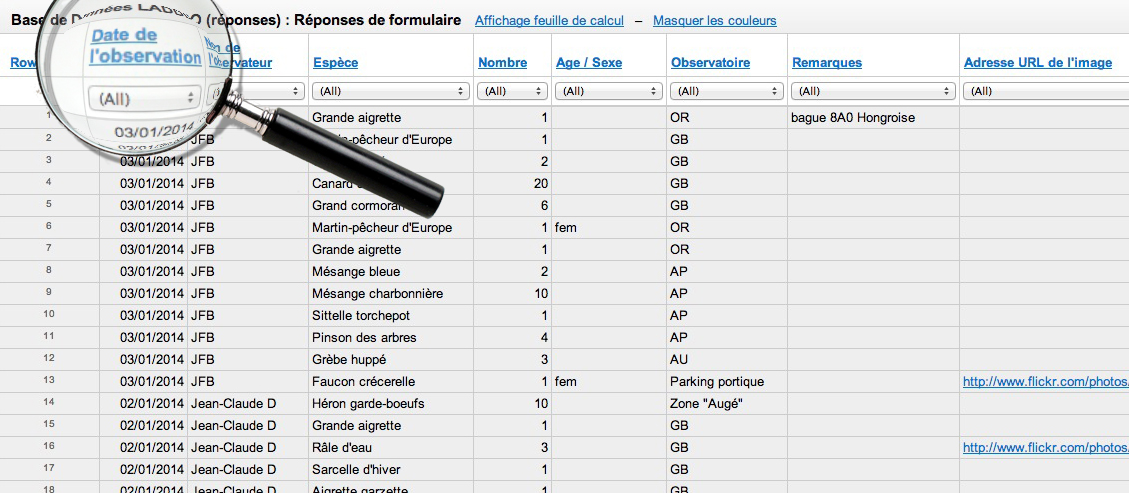The height and width of the screenshot is (493, 1129).
Task: Expand the Remarques filter dropdown
Action: [873, 91]
